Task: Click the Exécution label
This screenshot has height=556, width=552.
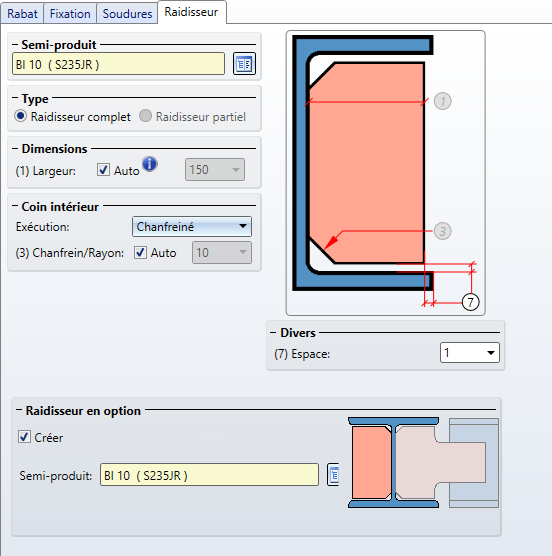Action: point(43,227)
